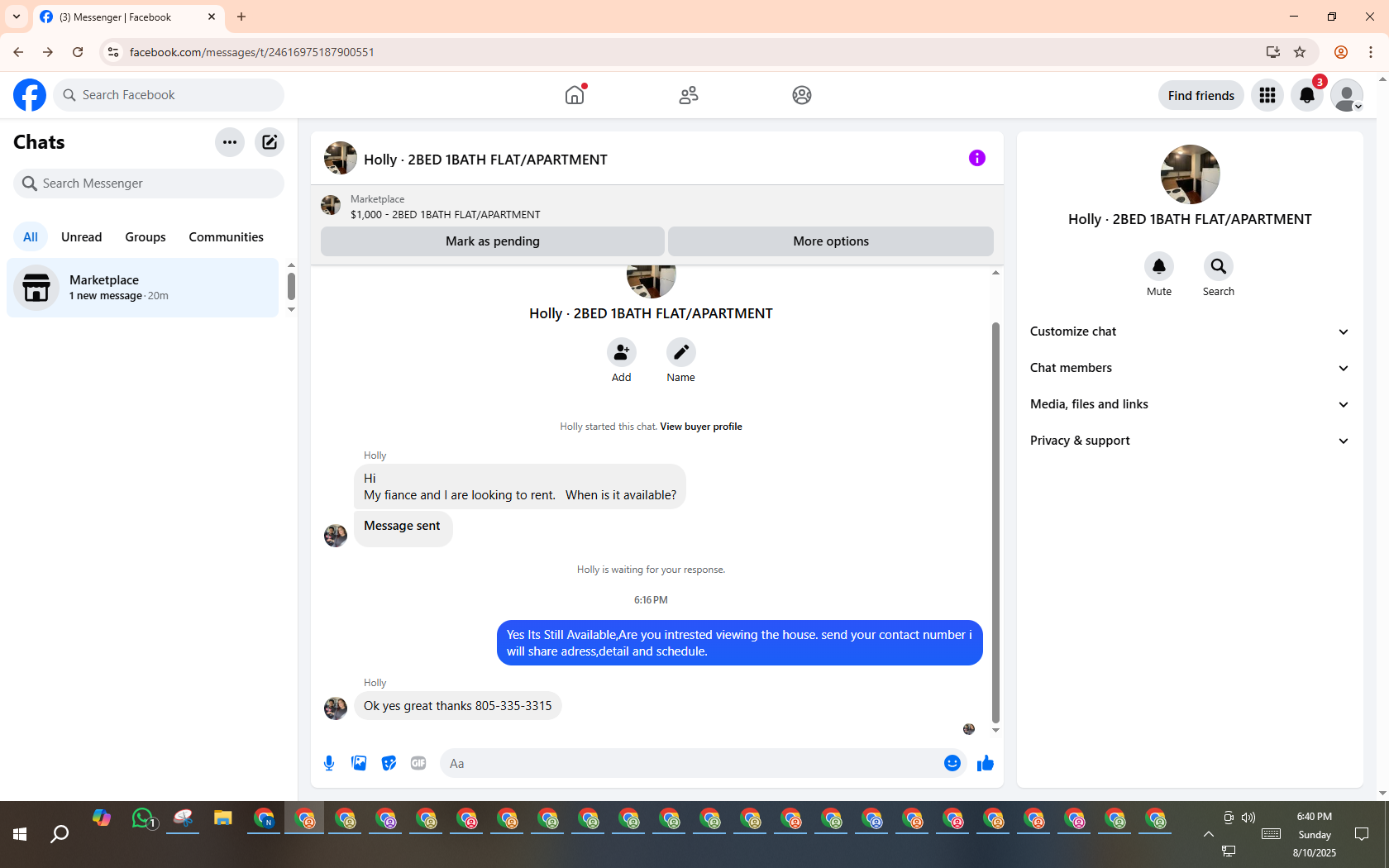Reload the page with browser refresh icon
1389x868 pixels.
78,52
